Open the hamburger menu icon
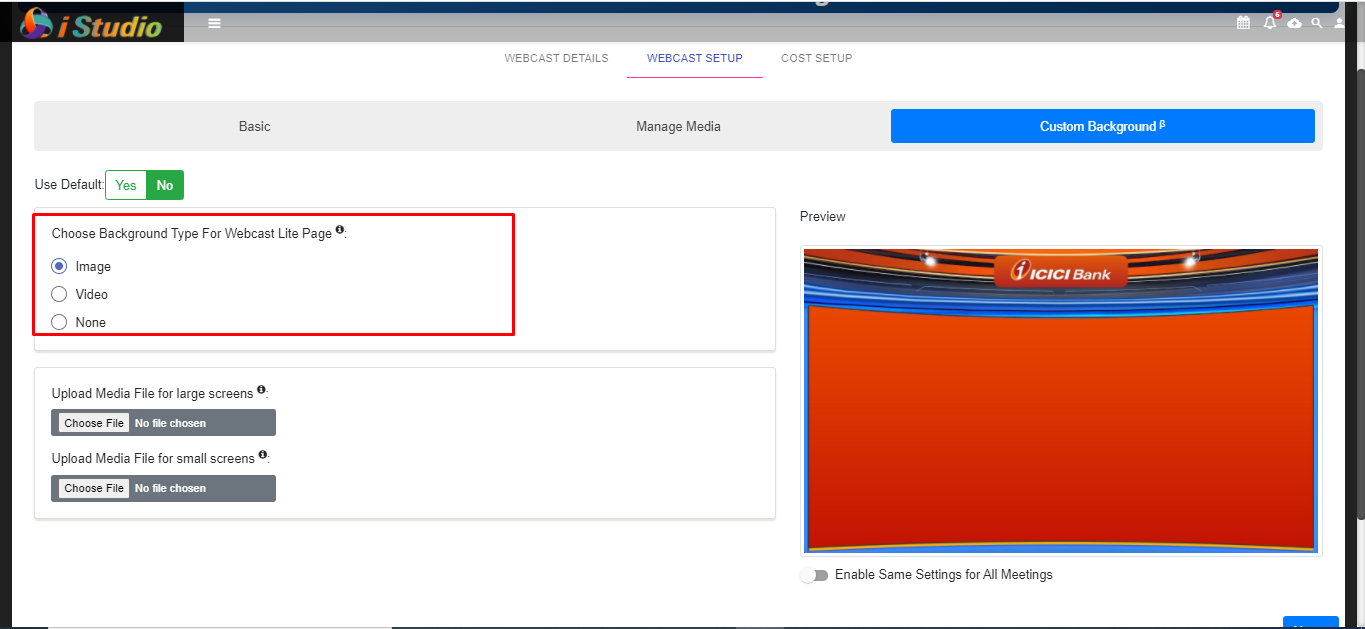The image size is (1365, 629). (x=214, y=23)
